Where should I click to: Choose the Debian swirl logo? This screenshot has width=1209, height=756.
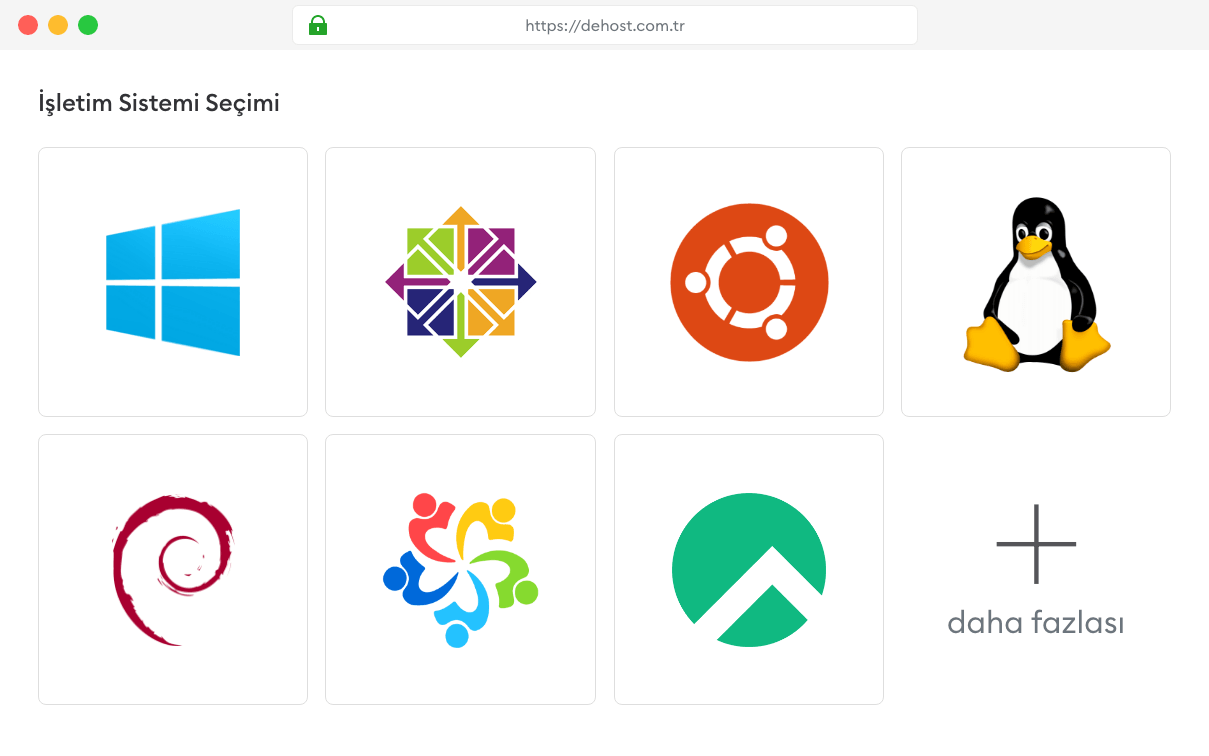(x=173, y=569)
